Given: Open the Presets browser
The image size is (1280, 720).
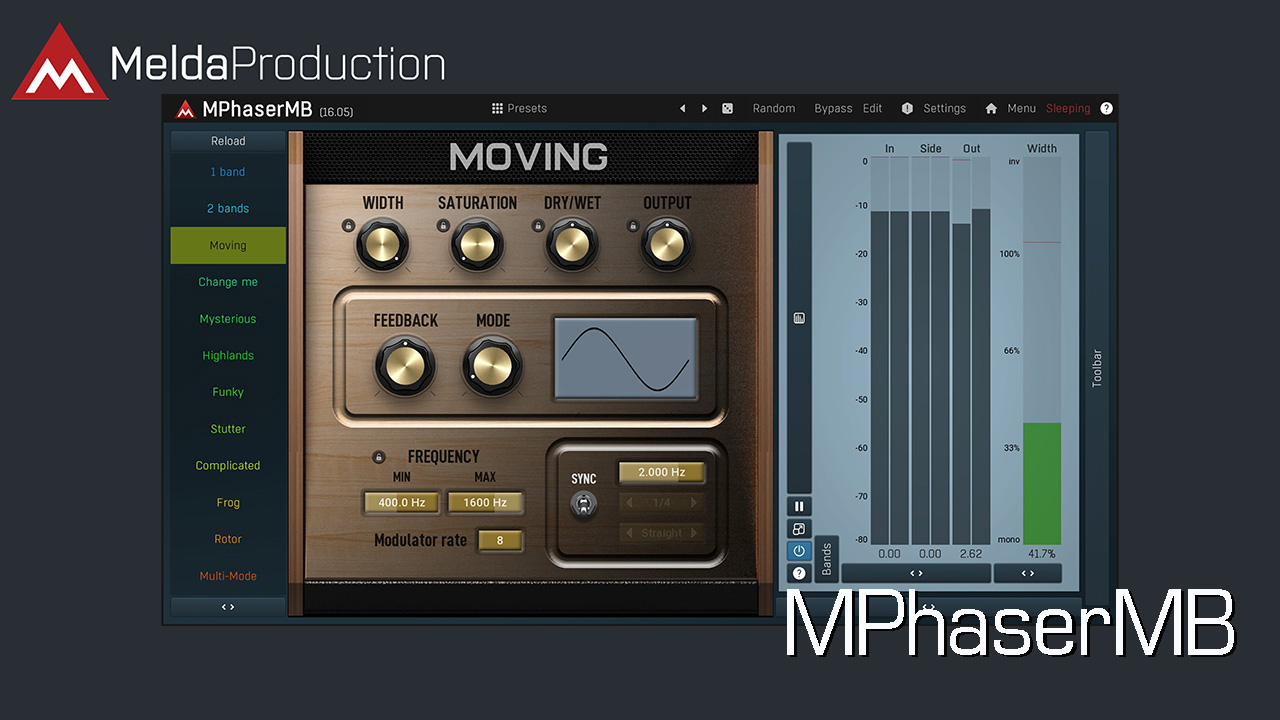Looking at the screenshot, I should click(x=519, y=108).
